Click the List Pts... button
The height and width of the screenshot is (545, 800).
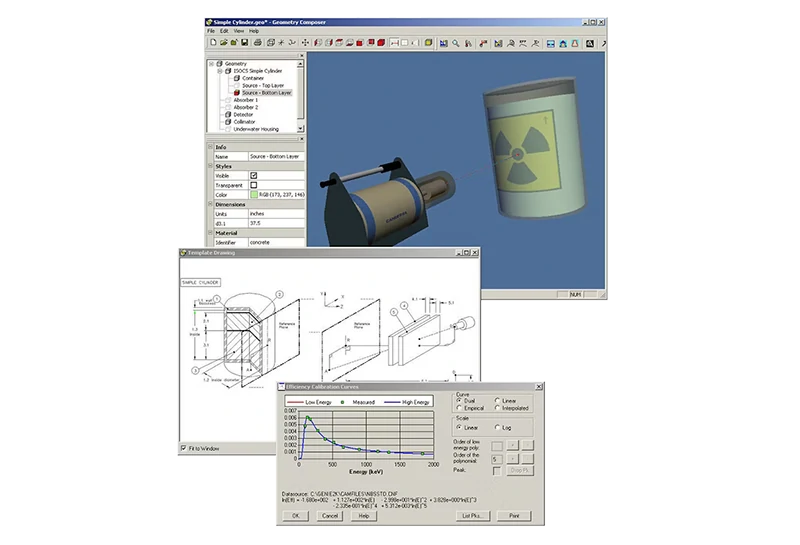[472, 516]
